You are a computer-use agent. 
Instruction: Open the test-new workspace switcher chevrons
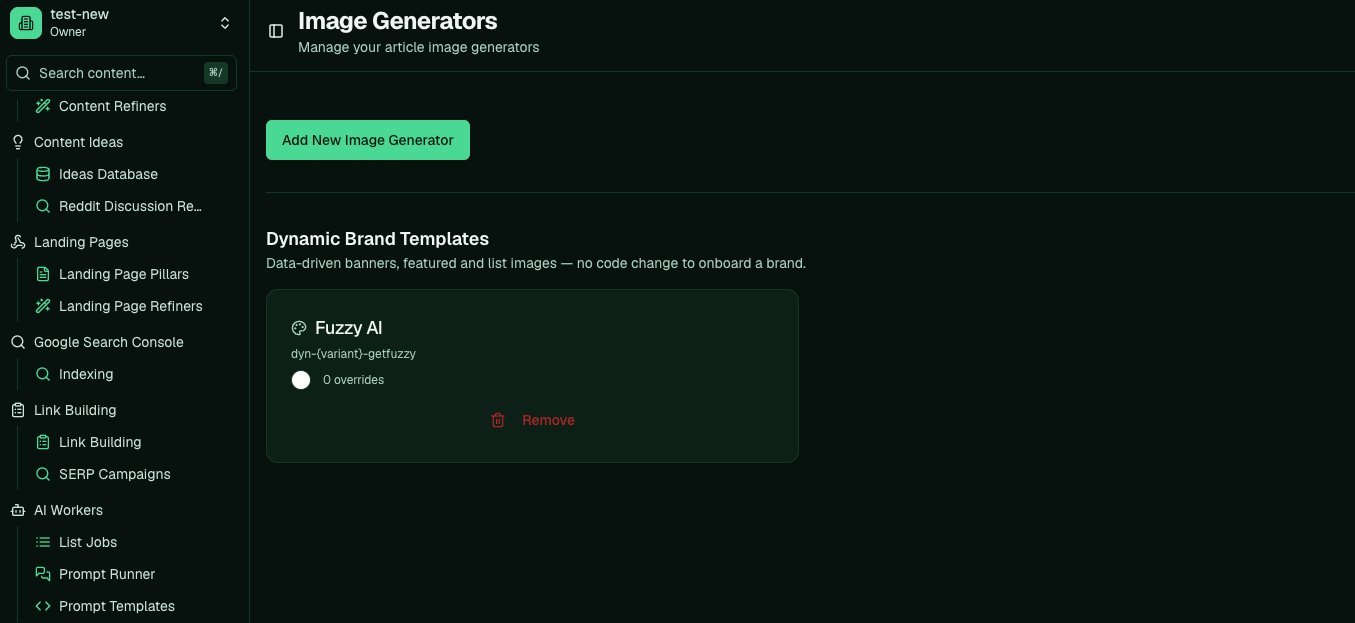225,23
